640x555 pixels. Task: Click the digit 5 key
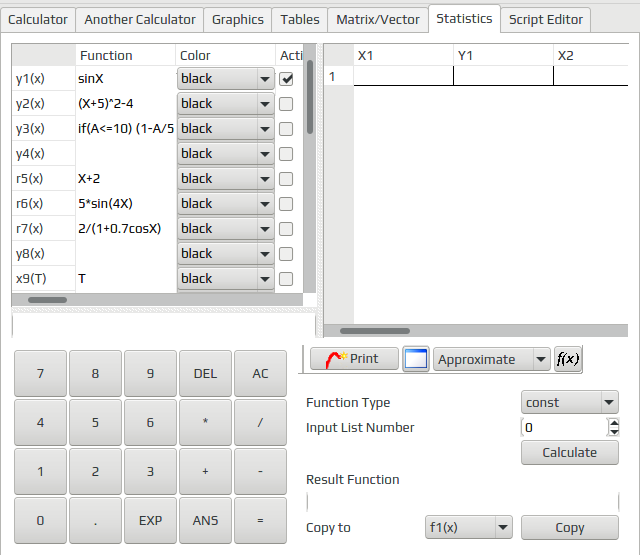coord(95,422)
